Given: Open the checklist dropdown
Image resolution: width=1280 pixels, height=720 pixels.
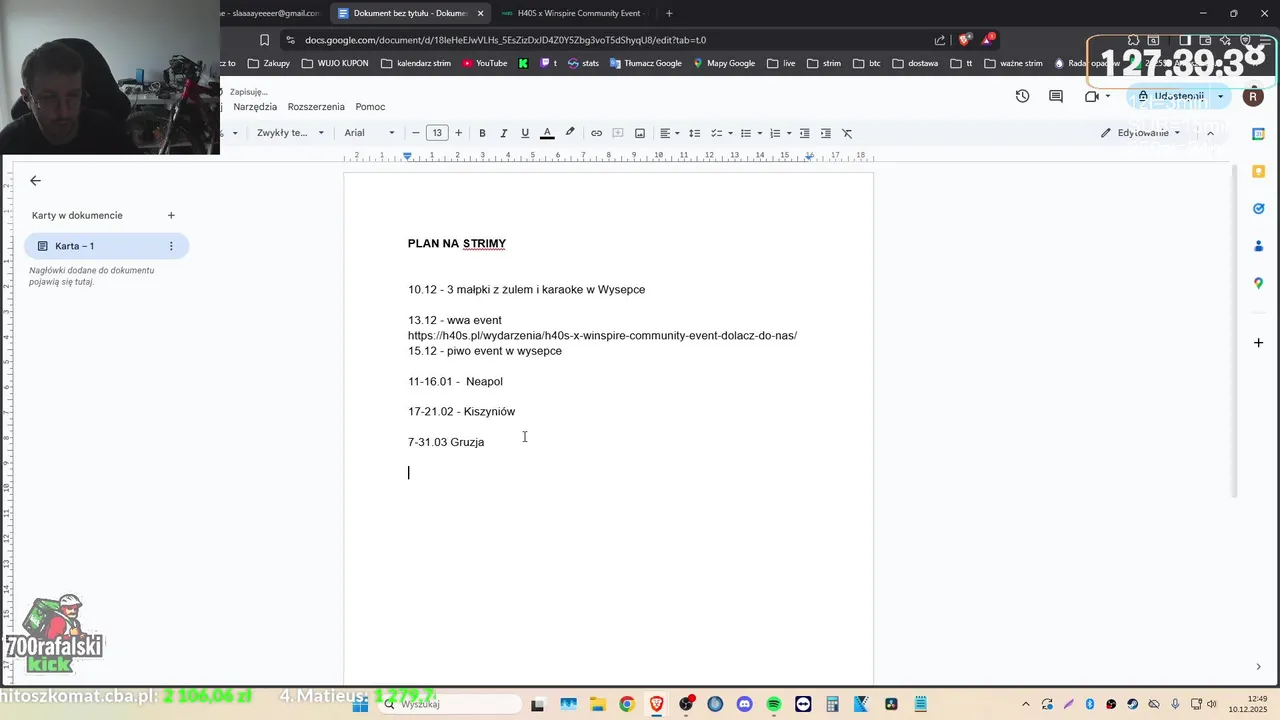Looking at the screenshot, I should (721, 133).
